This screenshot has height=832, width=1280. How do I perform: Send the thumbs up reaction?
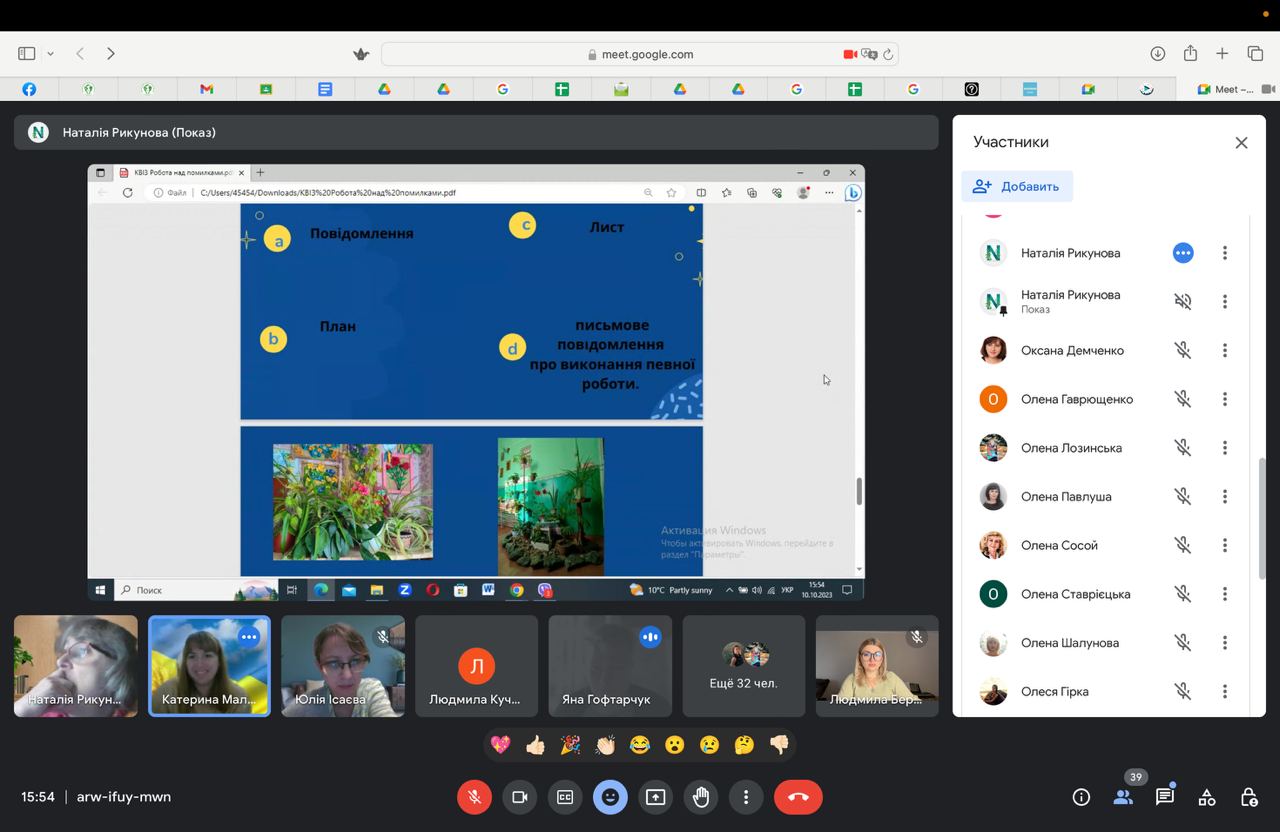[x=536, y=745]
